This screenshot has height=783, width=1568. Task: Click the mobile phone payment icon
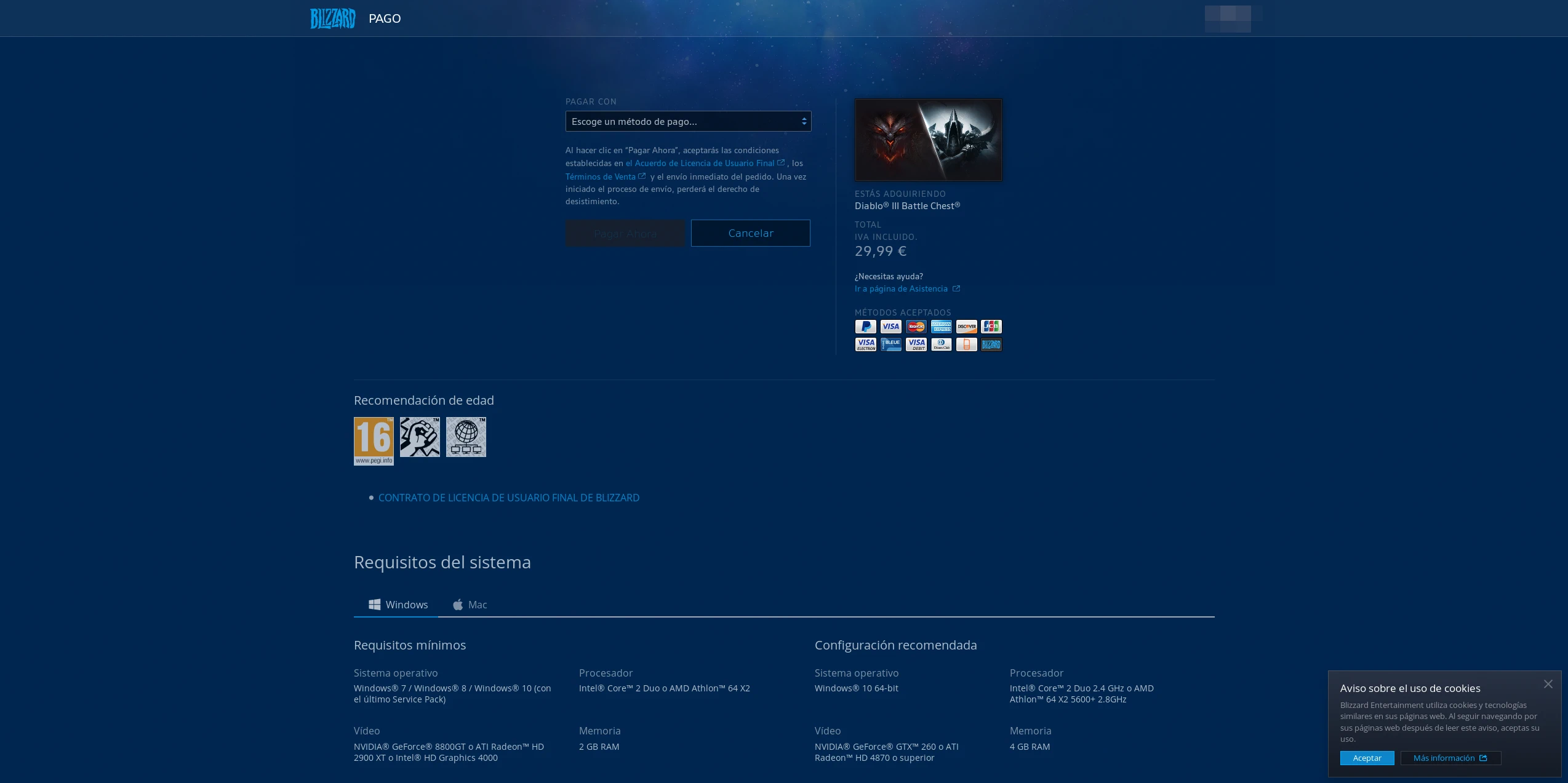coord(966,344)
